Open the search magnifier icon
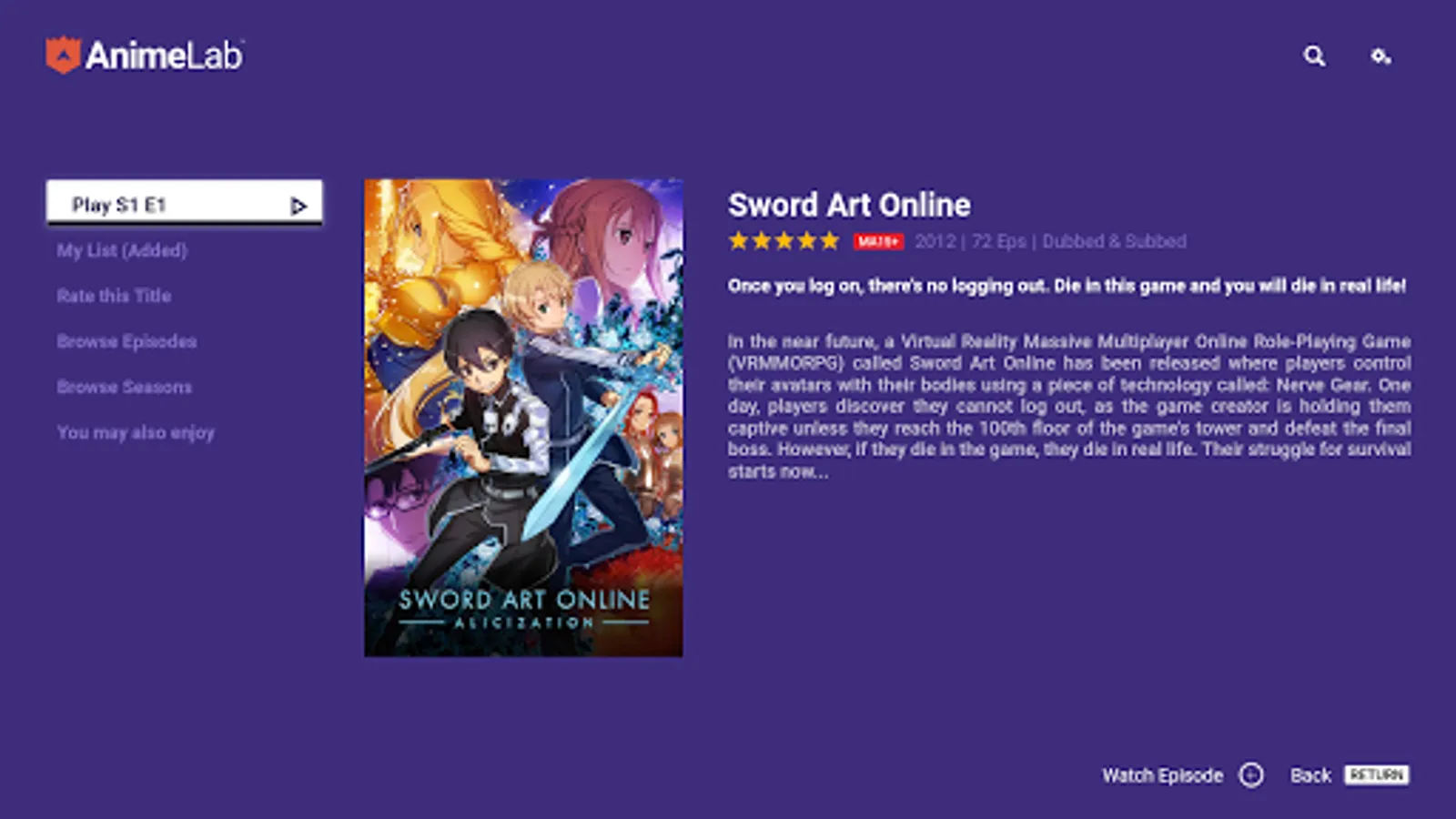The width and height of the screenshot is (1456, 819). (1314, 56)
